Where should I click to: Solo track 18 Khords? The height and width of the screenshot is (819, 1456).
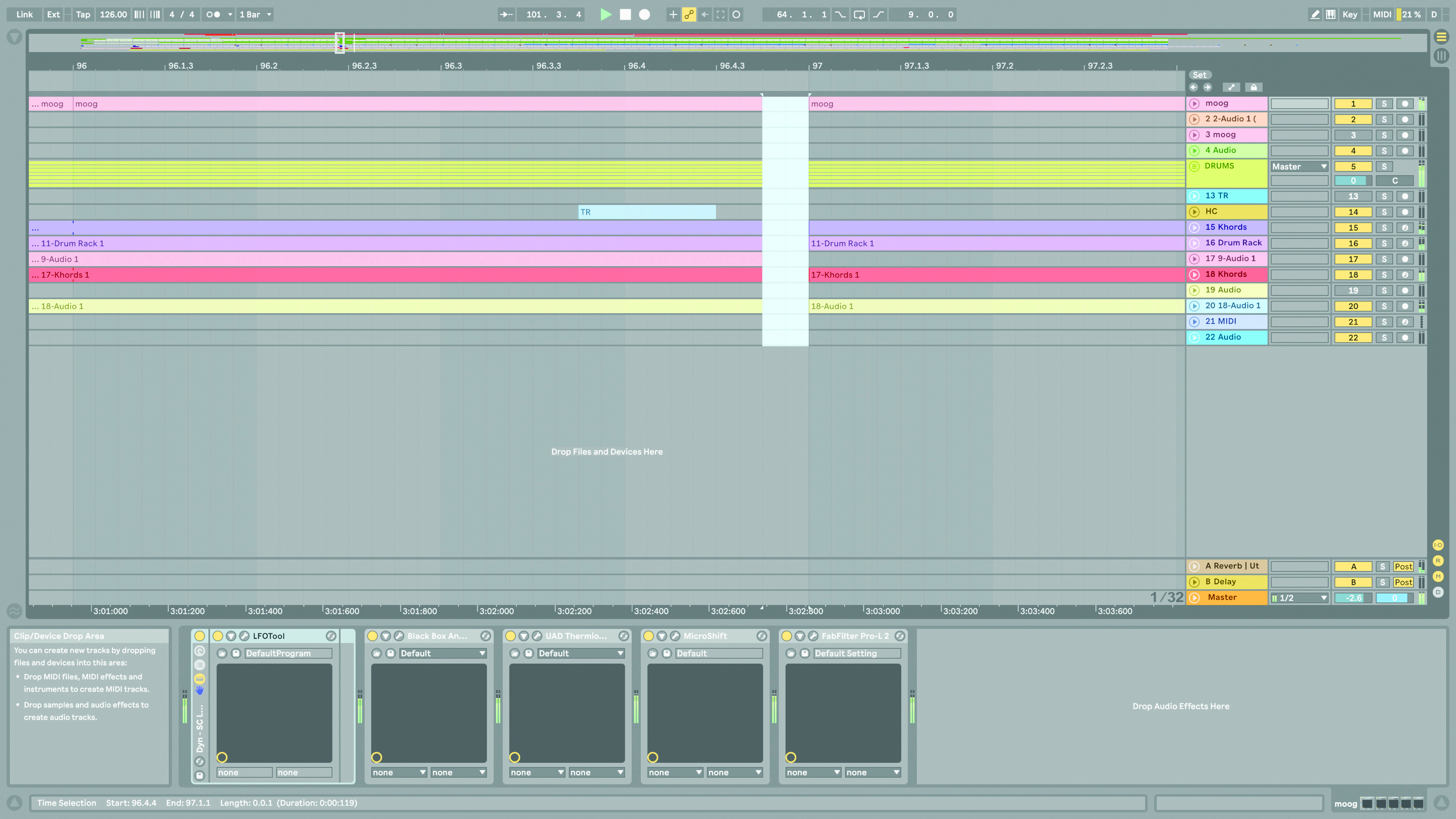[1384, 275]
